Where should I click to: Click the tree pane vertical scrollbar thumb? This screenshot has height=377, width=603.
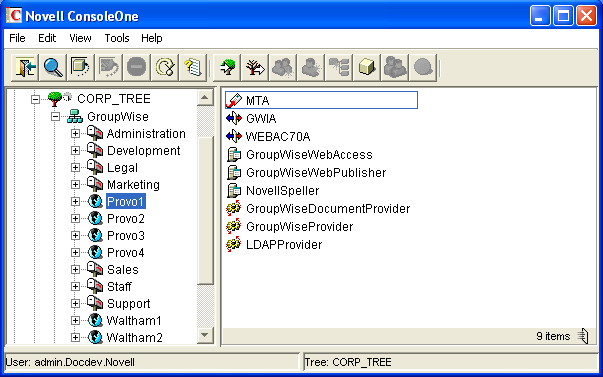[205, 210]
